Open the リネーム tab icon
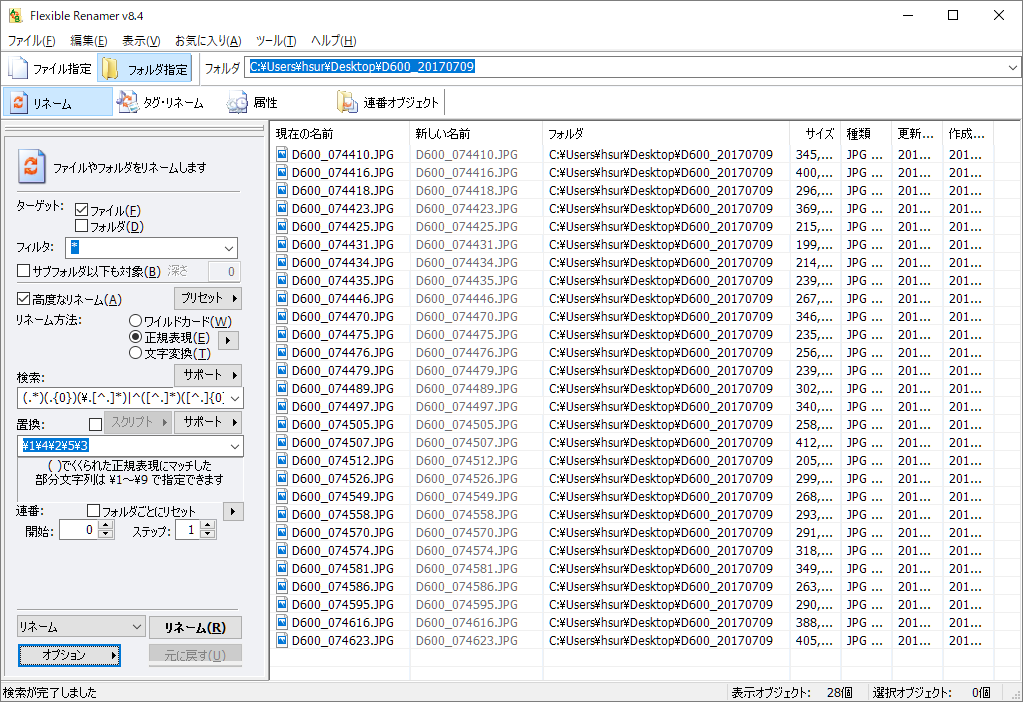1023x702 pixels. coord(19,103)
